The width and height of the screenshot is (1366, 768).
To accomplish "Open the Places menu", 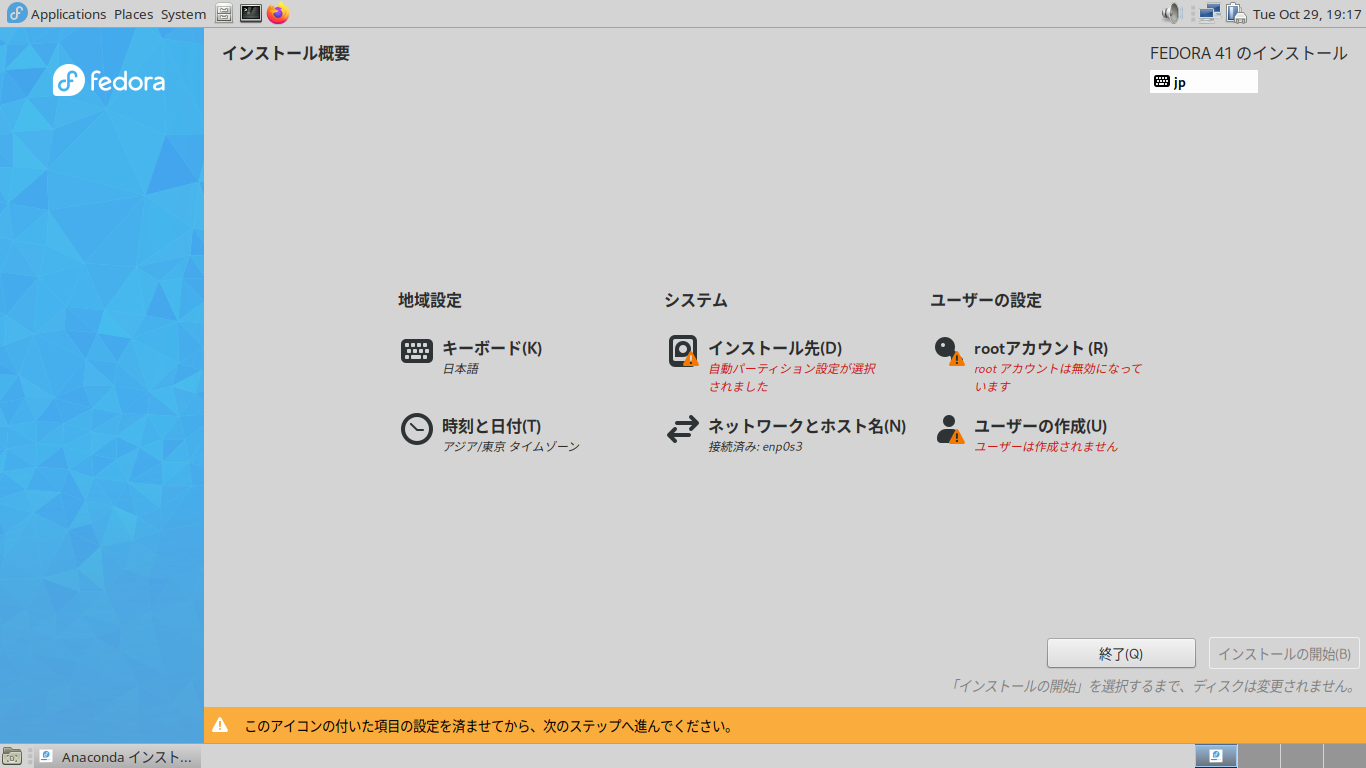I will (x=133, y=14).
